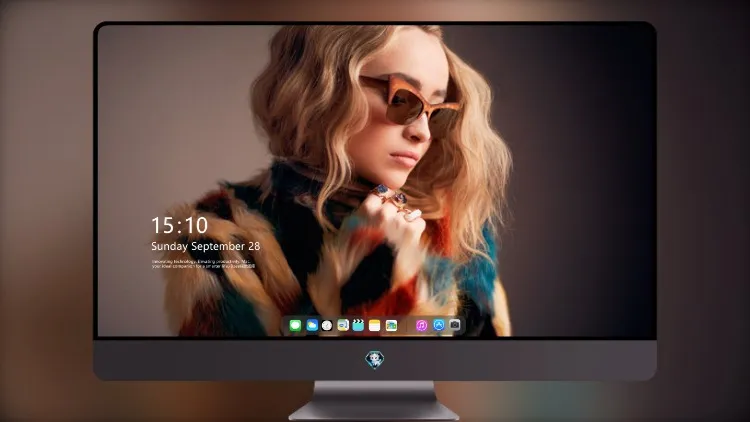Click the Sunday September 28 date text

pos(206,246)
